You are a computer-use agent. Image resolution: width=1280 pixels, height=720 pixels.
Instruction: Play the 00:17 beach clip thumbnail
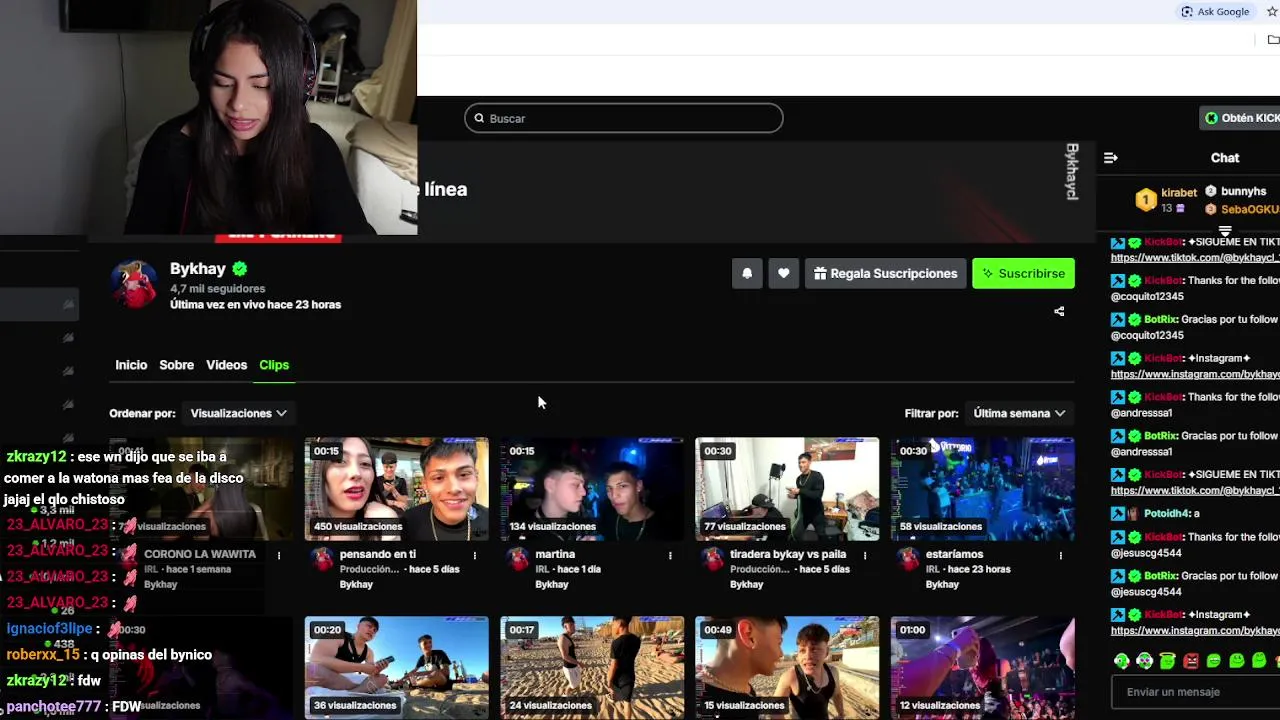pyautogui.click(x=592, y=668)
